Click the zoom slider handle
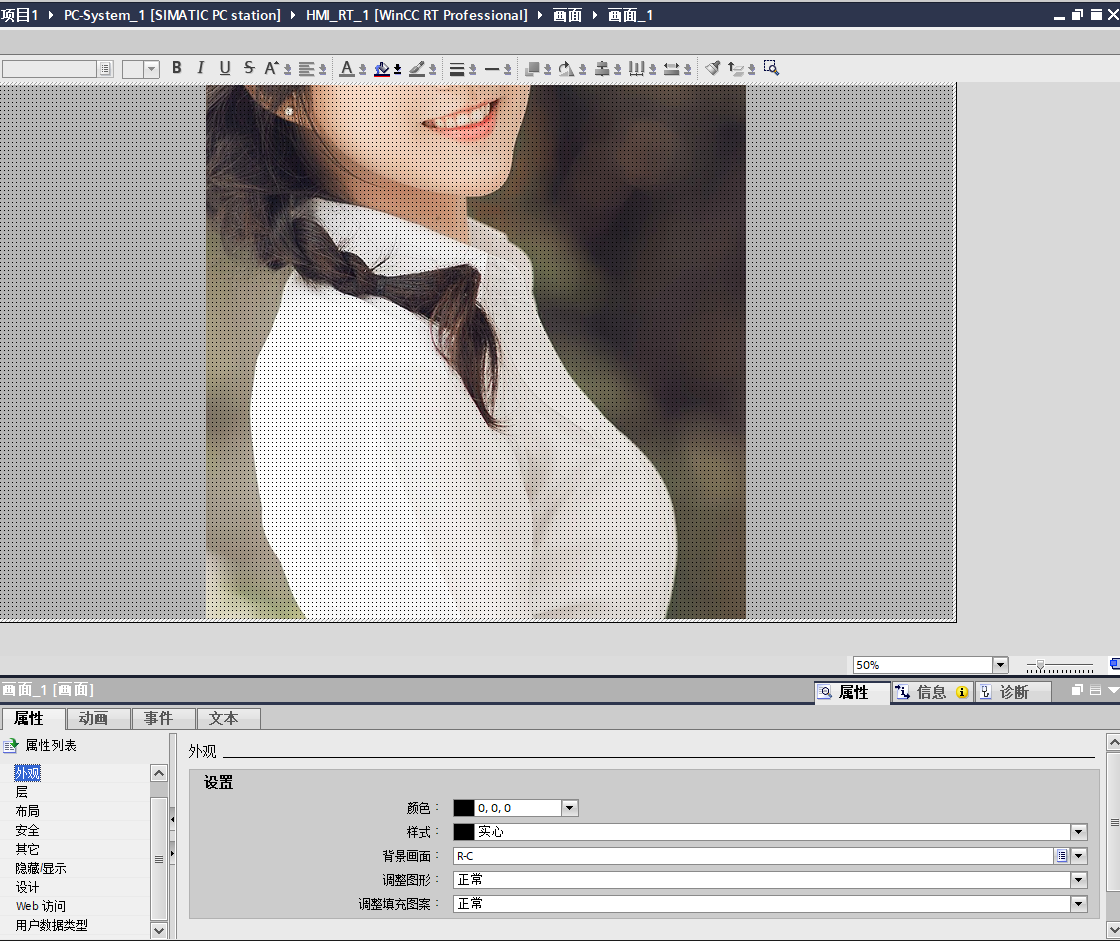This screenshot has height=941, width=1120. [1040, 665]
